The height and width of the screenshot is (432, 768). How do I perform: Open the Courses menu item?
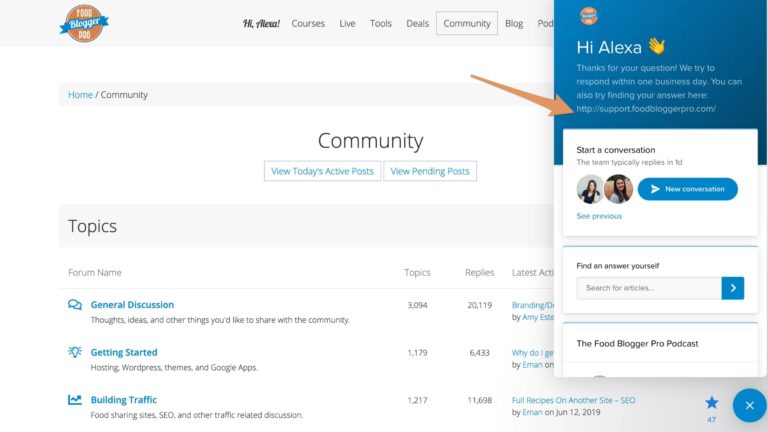[308, 24]
